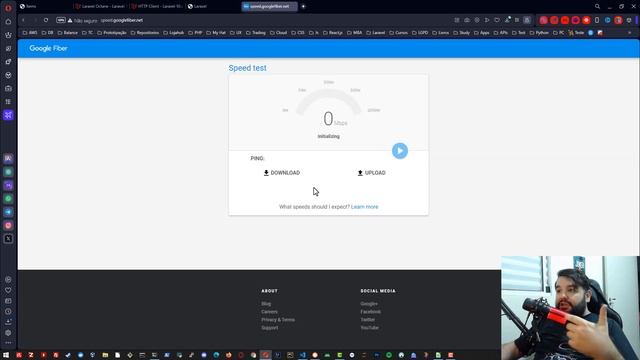Open the Careers footer link
Screen dimensions: 640x360
pos(269,312)
